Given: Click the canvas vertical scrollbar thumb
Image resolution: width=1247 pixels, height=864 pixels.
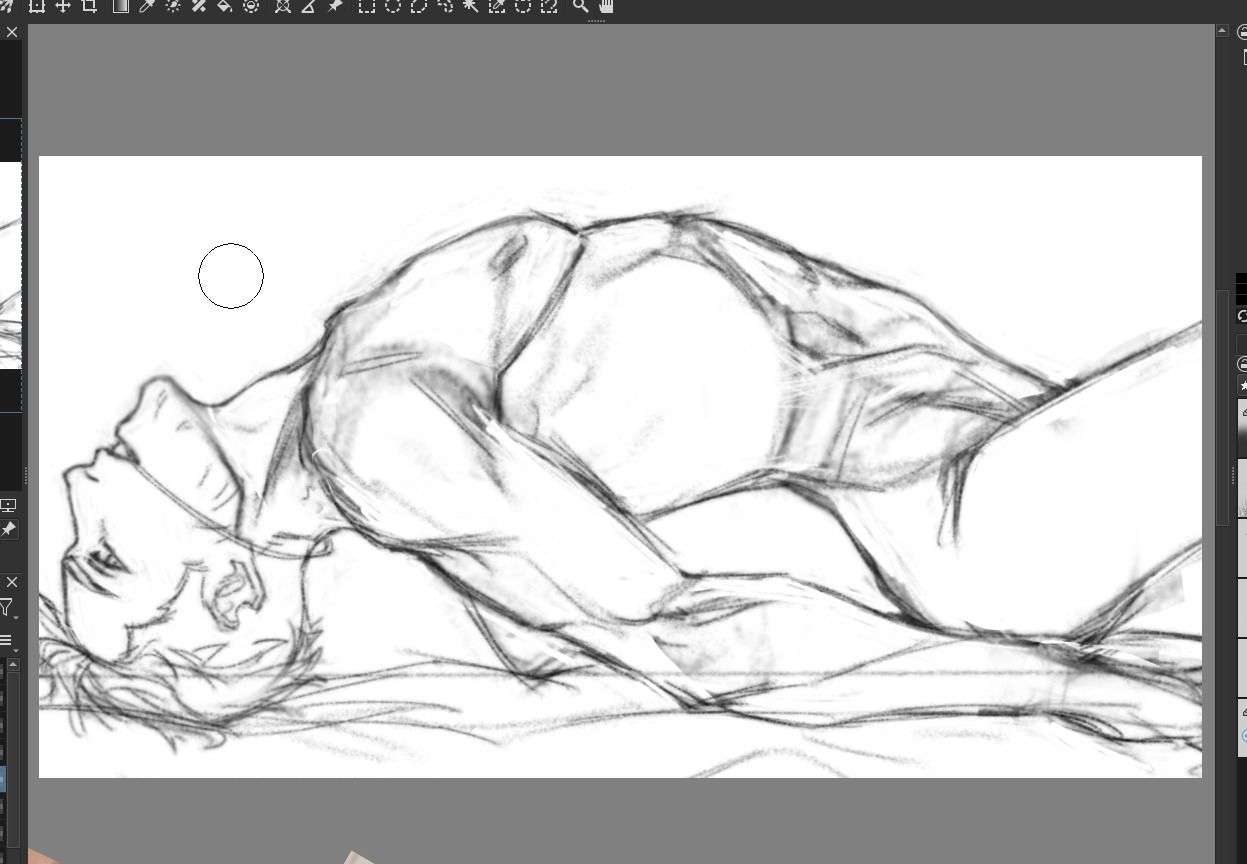Looking at the screenshot, I should point(1222,408).
